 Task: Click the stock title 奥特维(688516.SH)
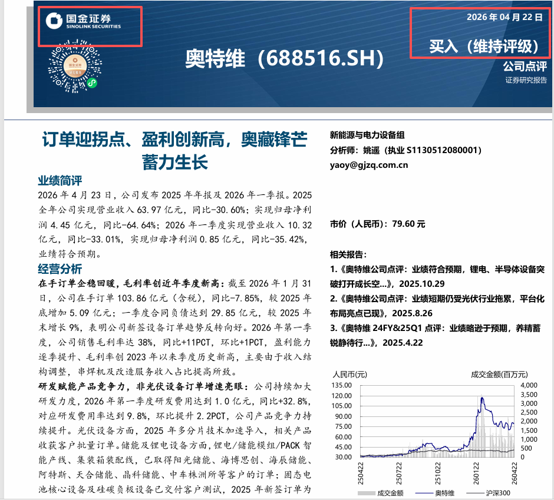[284, 58]
